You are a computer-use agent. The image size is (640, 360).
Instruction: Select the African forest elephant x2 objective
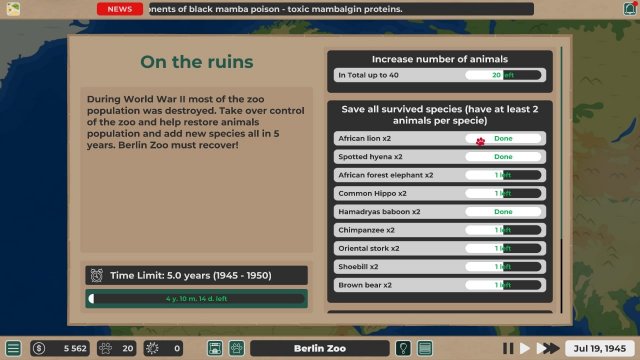point(440,175)
